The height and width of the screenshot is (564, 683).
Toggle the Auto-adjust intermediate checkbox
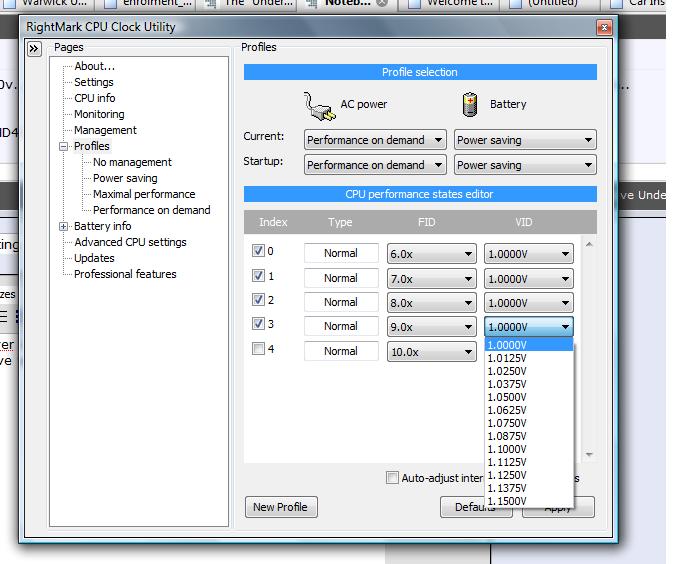click(x=392, y=477)
